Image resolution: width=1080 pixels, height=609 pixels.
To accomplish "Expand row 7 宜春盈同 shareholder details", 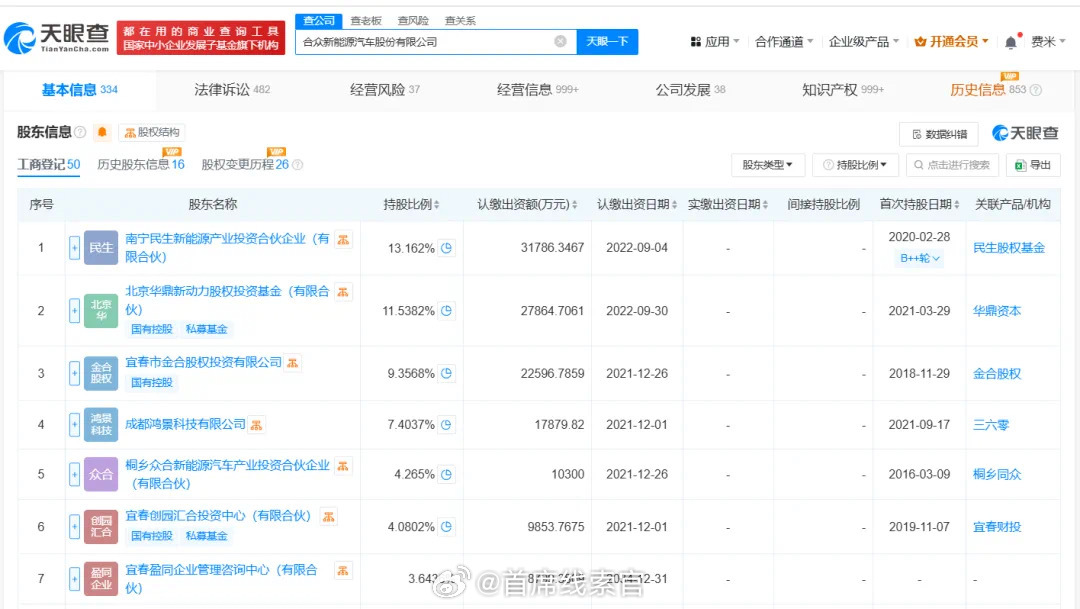I will click(x=74, y=579).
